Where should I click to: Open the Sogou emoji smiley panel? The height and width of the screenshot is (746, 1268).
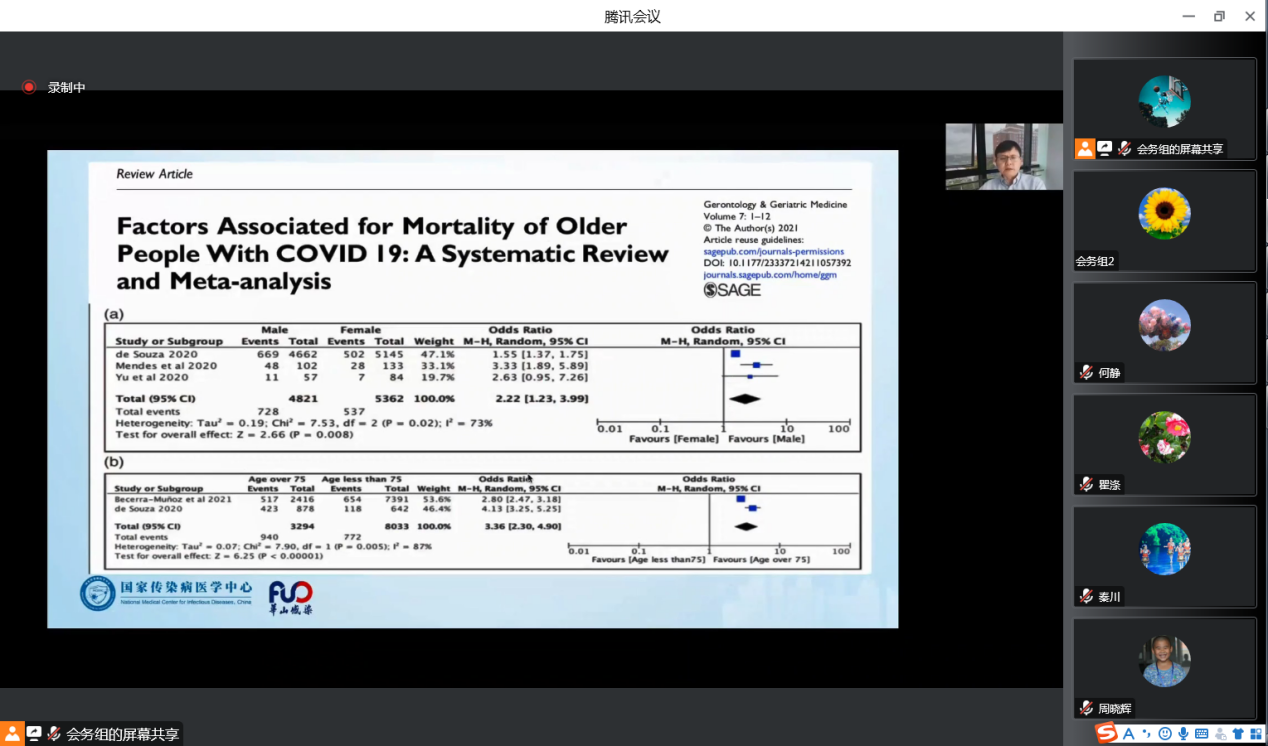(1165, 734)
